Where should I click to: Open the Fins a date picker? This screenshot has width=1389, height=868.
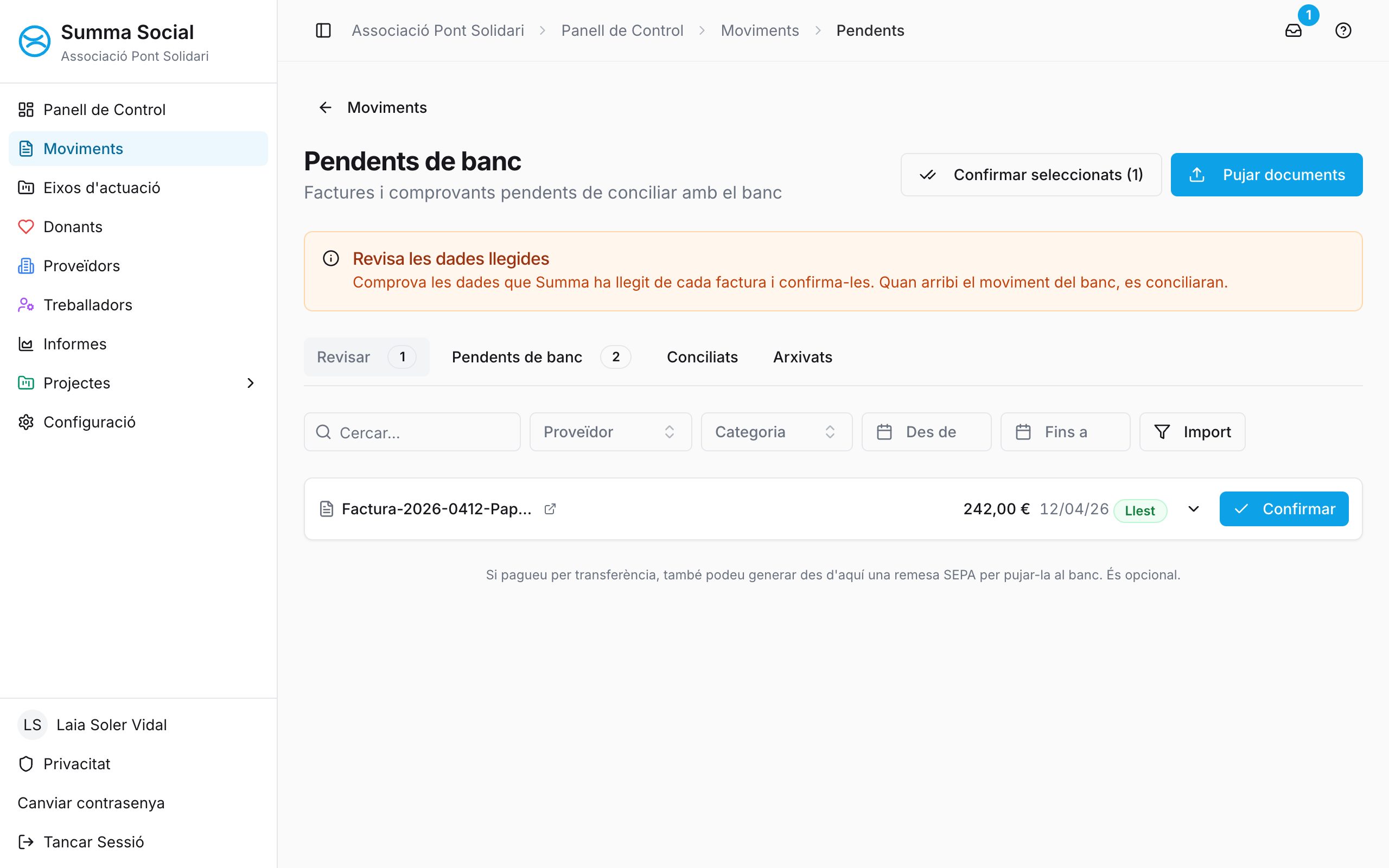[x=1065, y=432]
